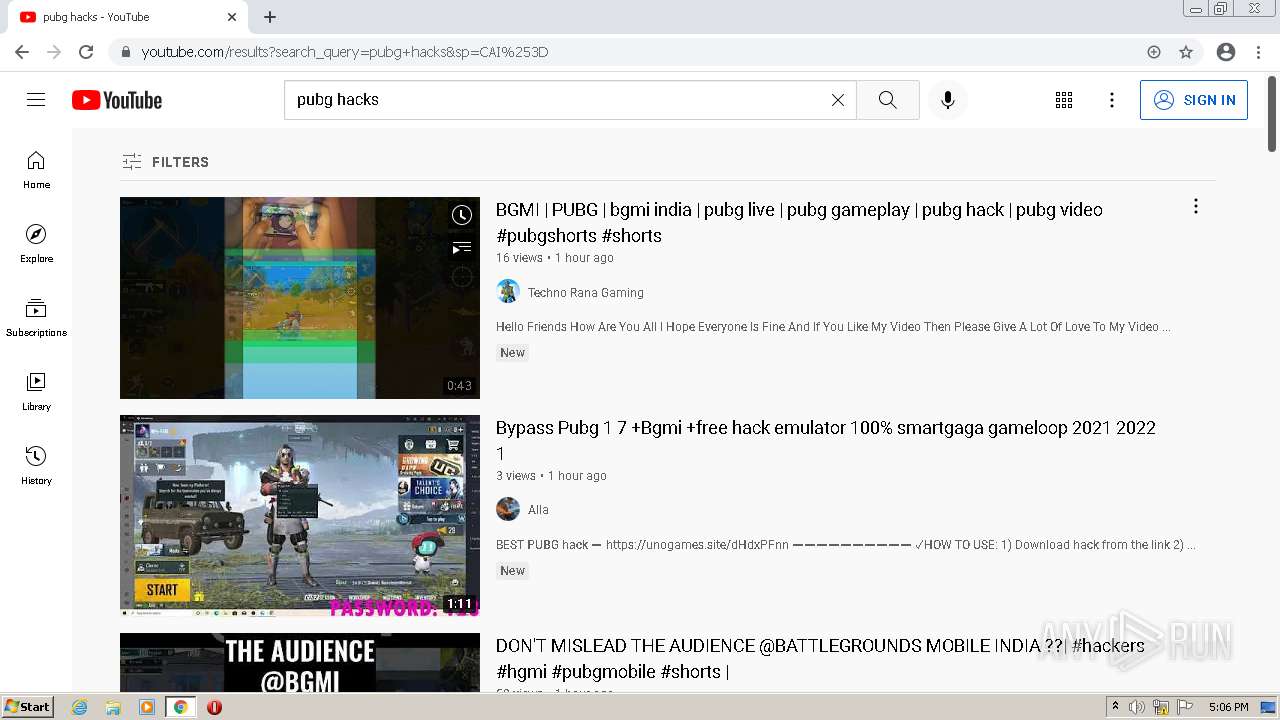Start voice search with the microphone icon
The image size is (1280, 720).
coord(948,100)
